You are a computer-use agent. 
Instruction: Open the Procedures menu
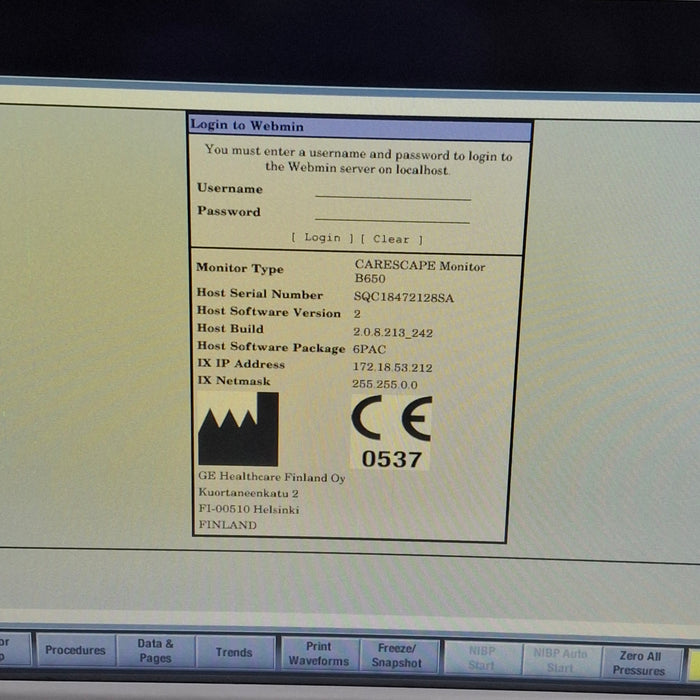click(x=75, y=650)
